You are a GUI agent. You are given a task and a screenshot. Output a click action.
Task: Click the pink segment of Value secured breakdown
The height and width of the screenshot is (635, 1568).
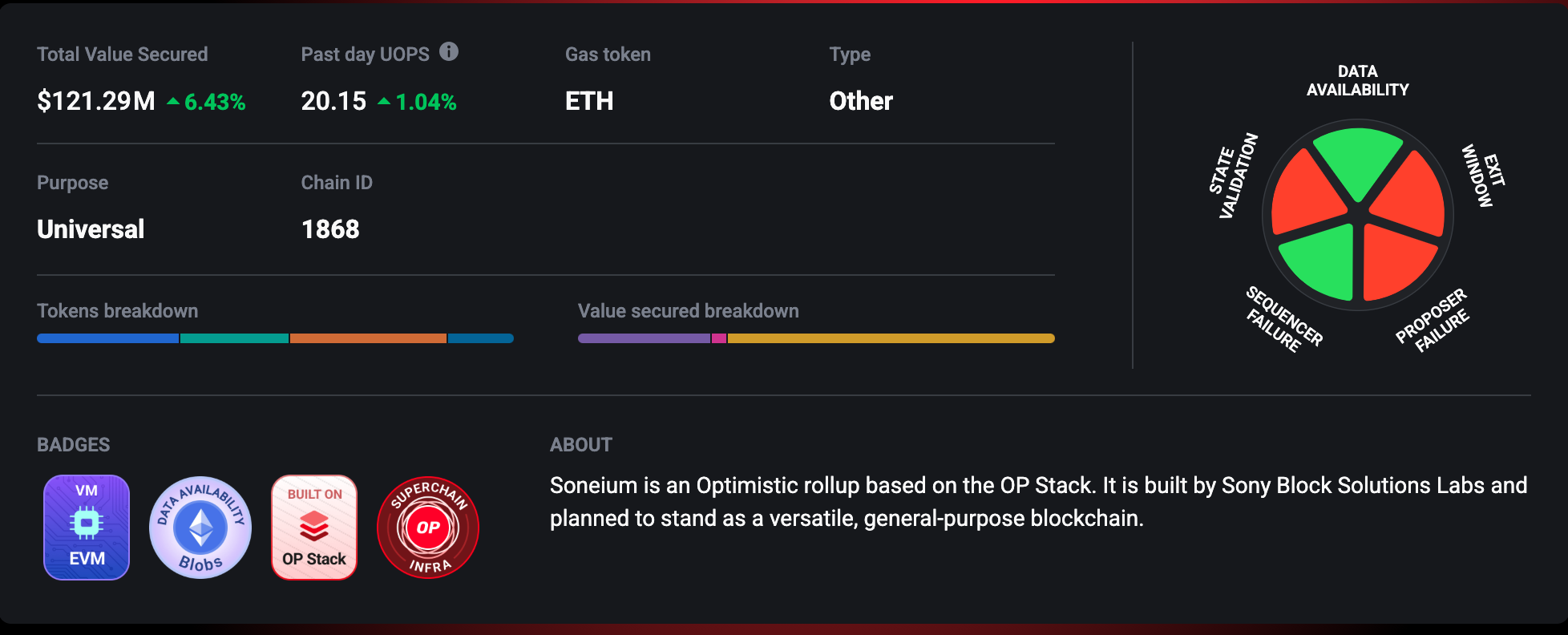click(719, 338)
